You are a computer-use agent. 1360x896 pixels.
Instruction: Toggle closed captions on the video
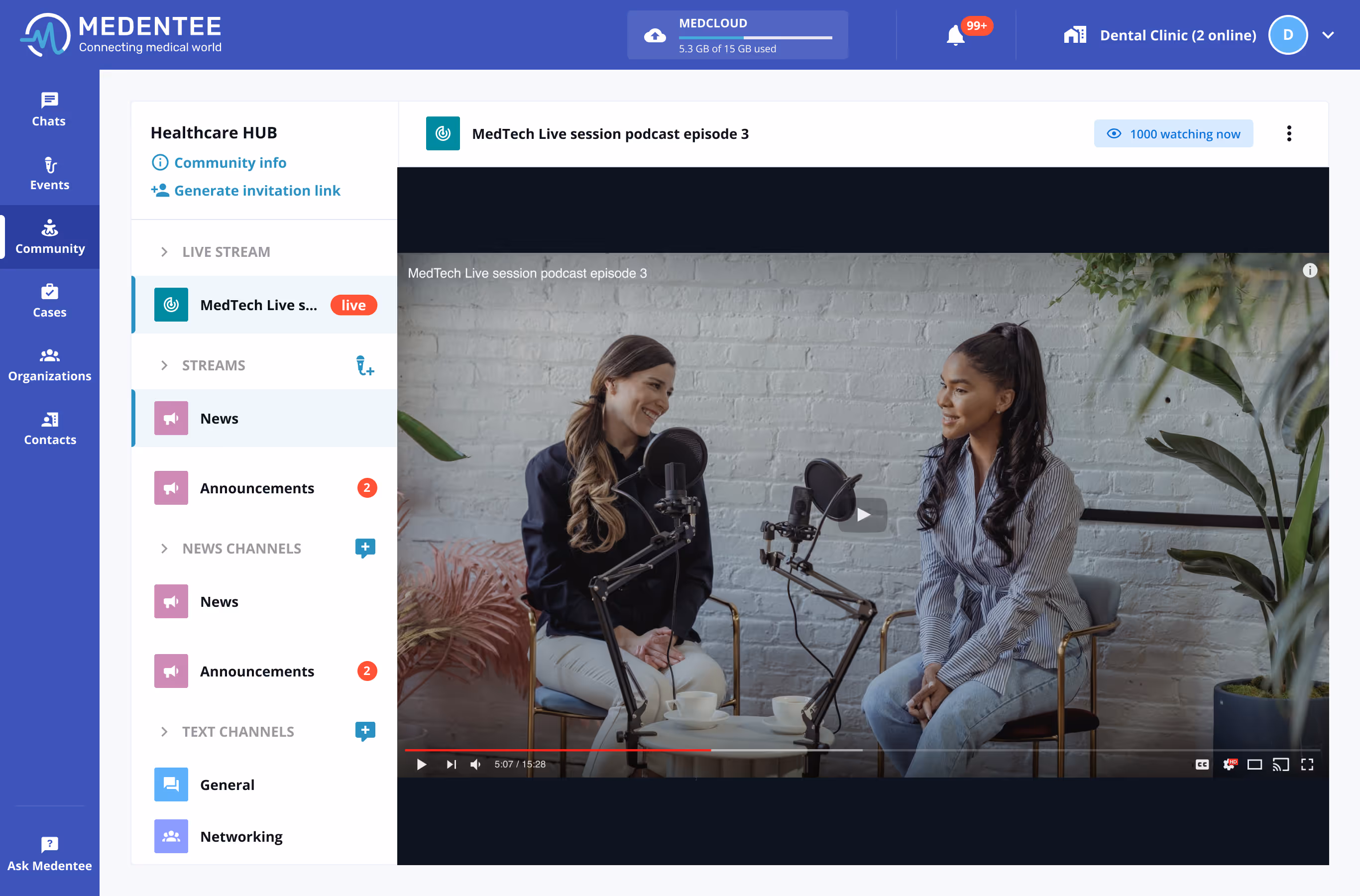[1202, 765]
